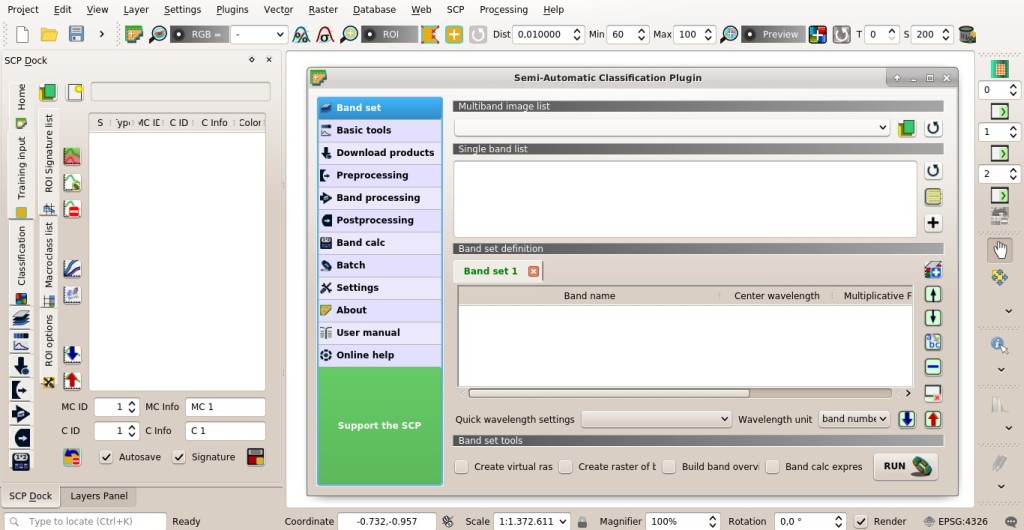Open project with the folder icon
Viewport: 1024px width, 530px height.
click(x=49, y=34)
